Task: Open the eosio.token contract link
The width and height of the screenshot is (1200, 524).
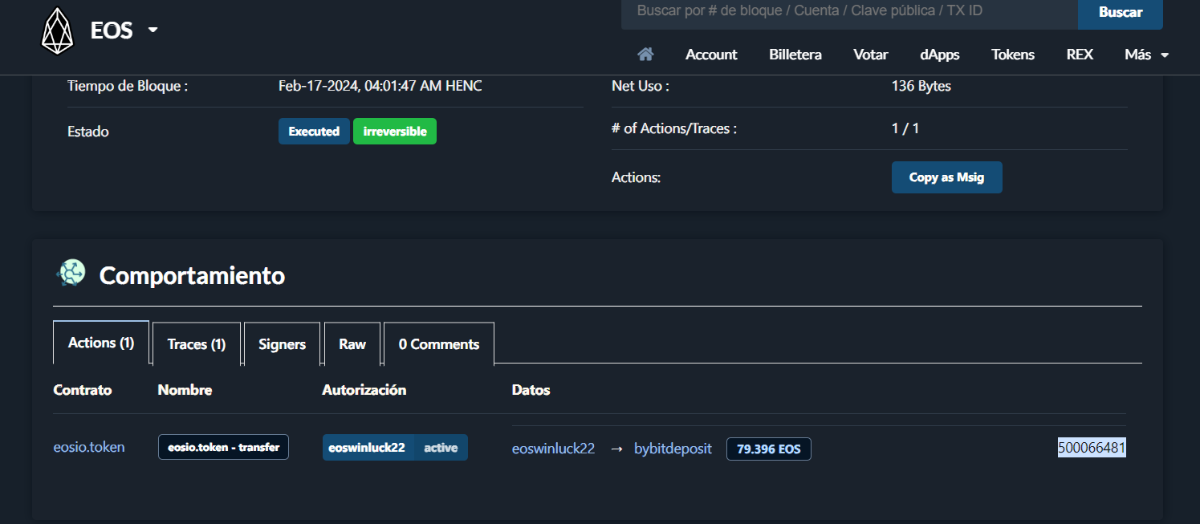Action: click(89, 447)
